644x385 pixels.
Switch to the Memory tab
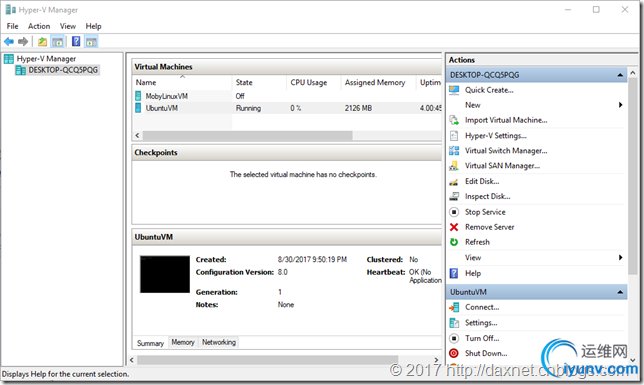(x=183, y=342)
